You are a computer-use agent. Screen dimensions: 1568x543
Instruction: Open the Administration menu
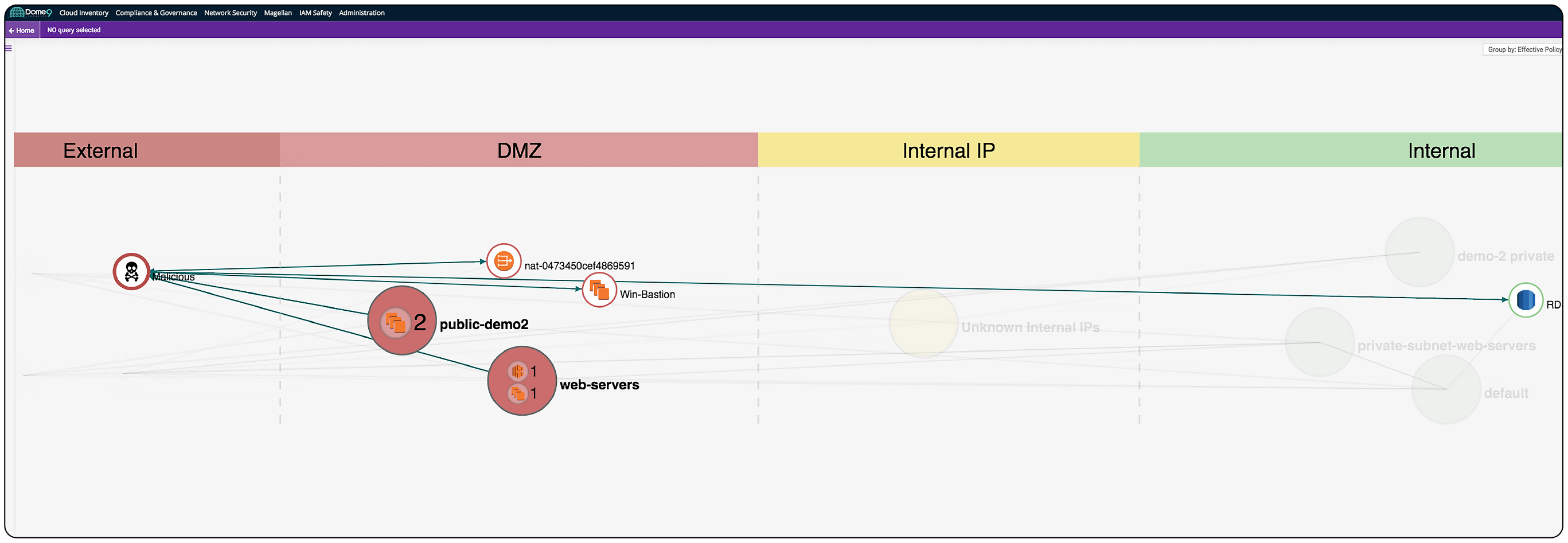pyautogui.click(x=361, y=13)
